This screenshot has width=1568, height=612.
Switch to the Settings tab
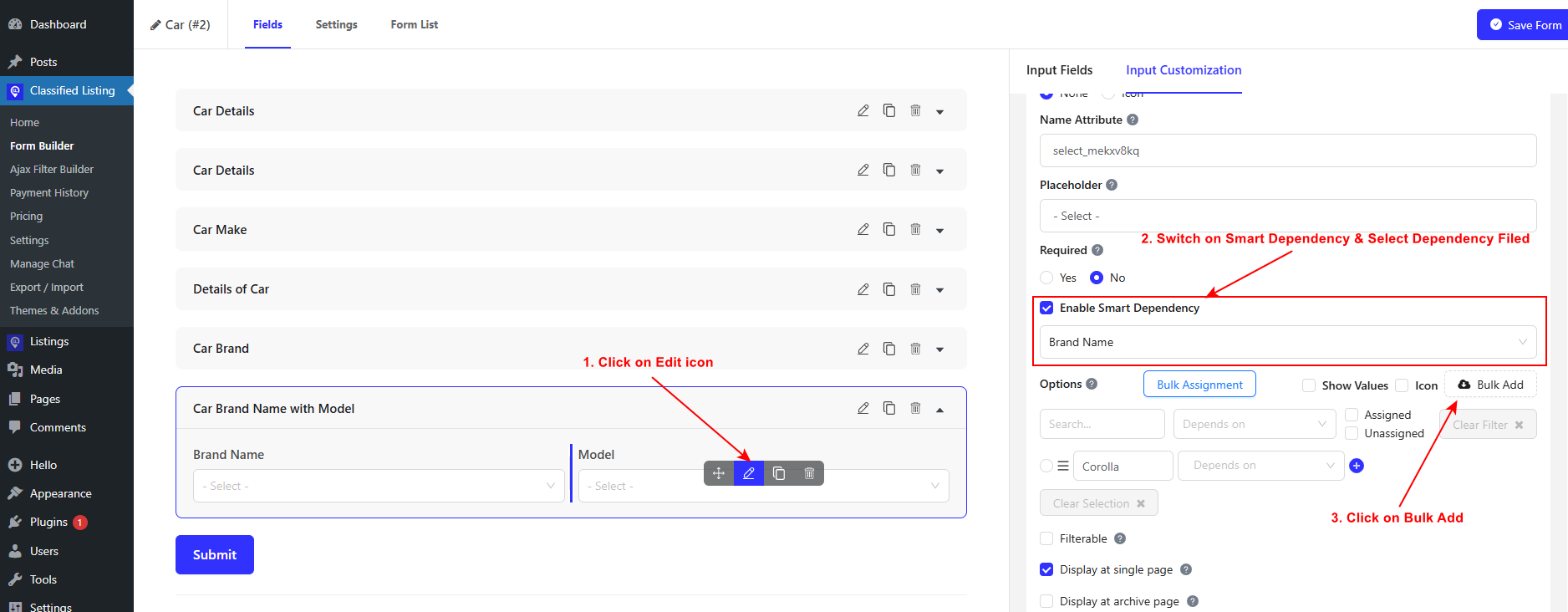tap(336, 24)
